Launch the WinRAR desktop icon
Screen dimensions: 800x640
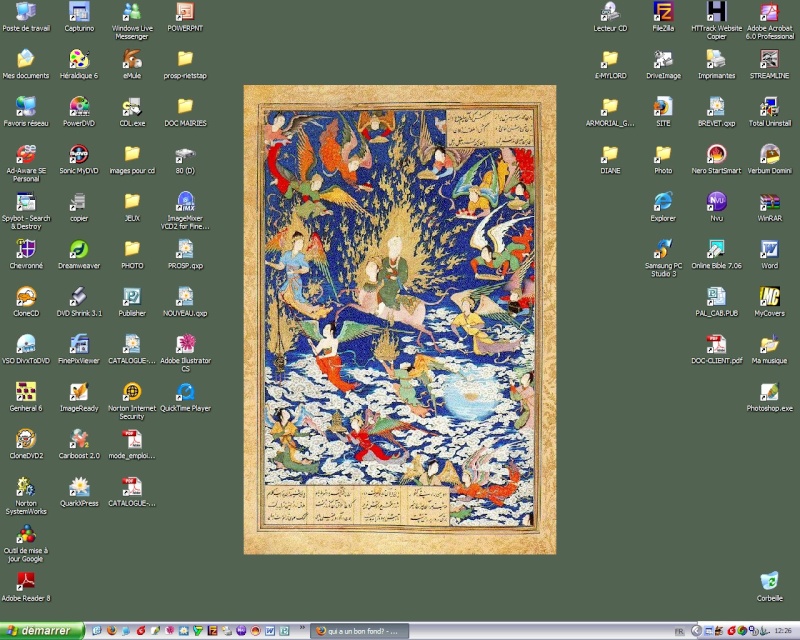pos(769,206)
